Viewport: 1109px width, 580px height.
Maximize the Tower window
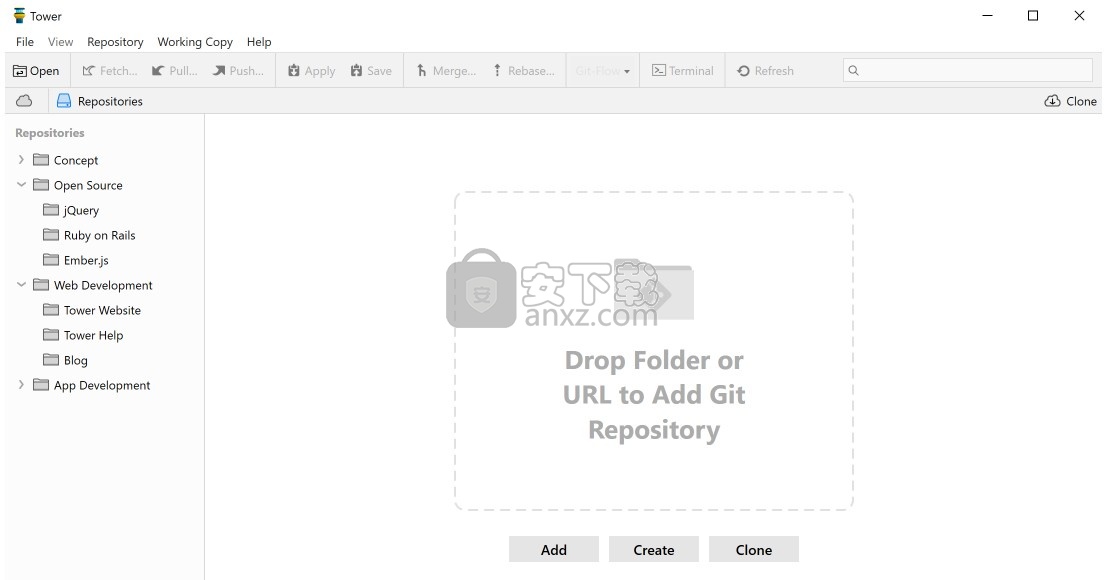pos(1033,16)
